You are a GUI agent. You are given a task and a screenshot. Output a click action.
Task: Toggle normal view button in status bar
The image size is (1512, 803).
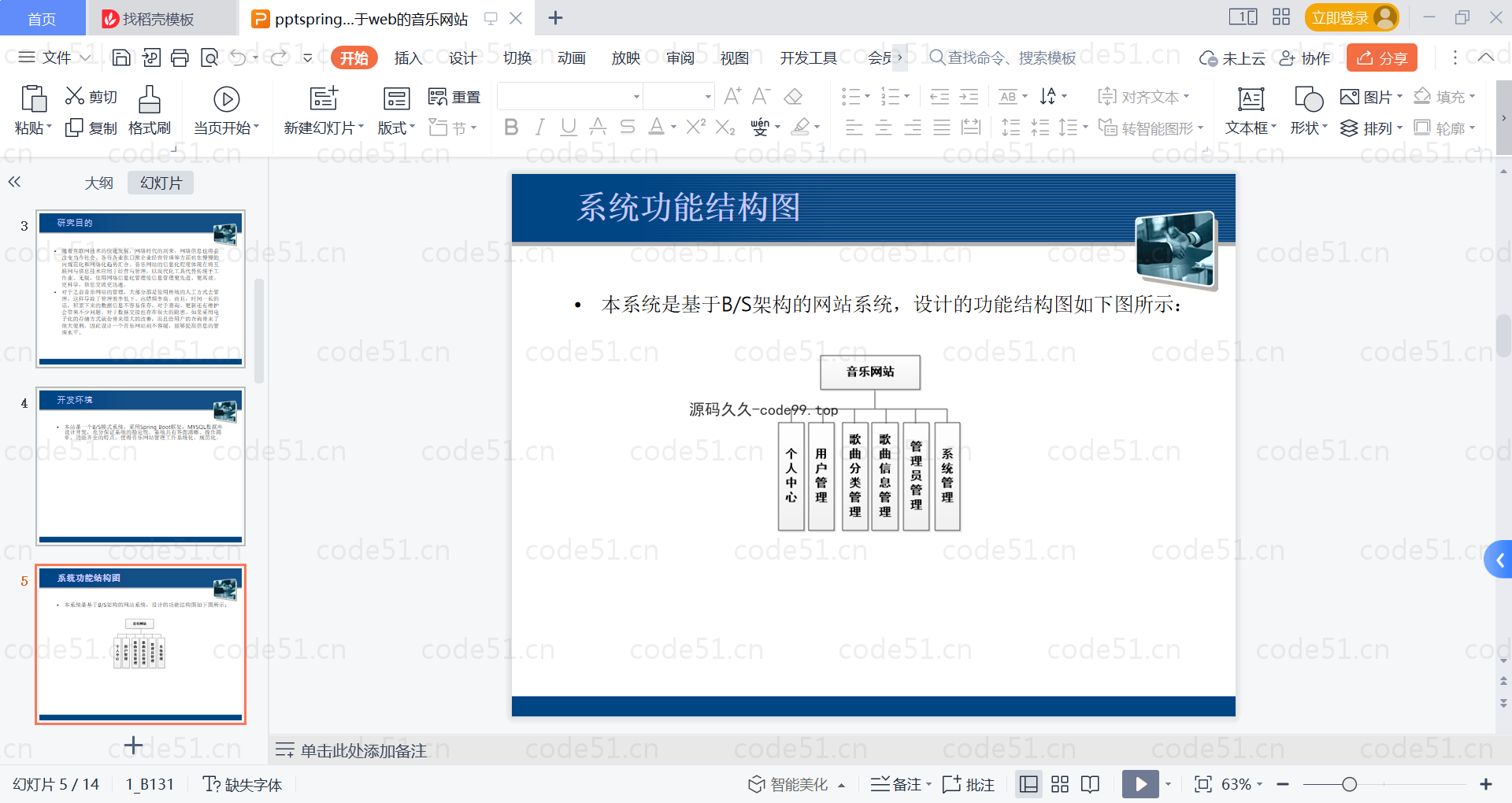pyautogui.click(x=1028, y=784)
